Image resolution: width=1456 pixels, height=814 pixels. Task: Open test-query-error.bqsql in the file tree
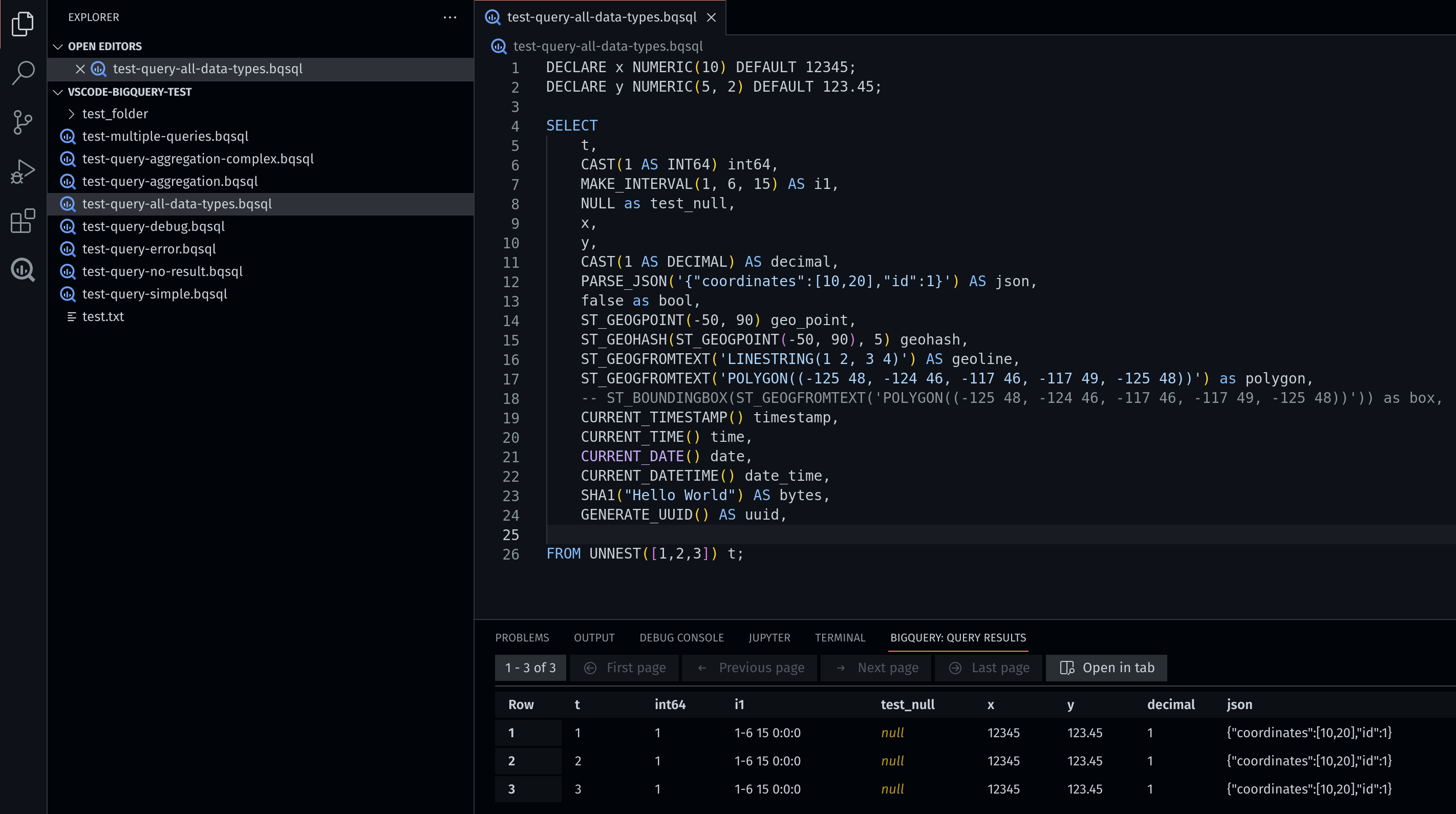(149, 249)
